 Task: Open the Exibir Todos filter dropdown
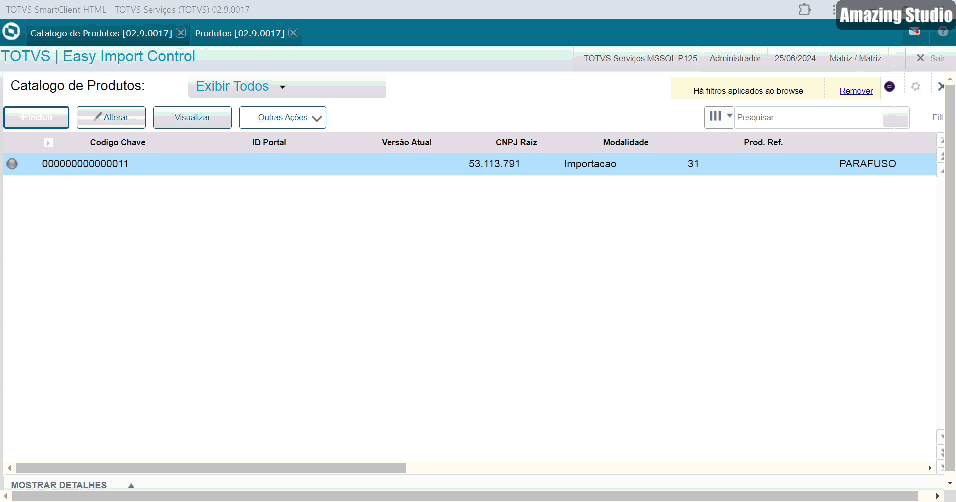pos(287,87)
